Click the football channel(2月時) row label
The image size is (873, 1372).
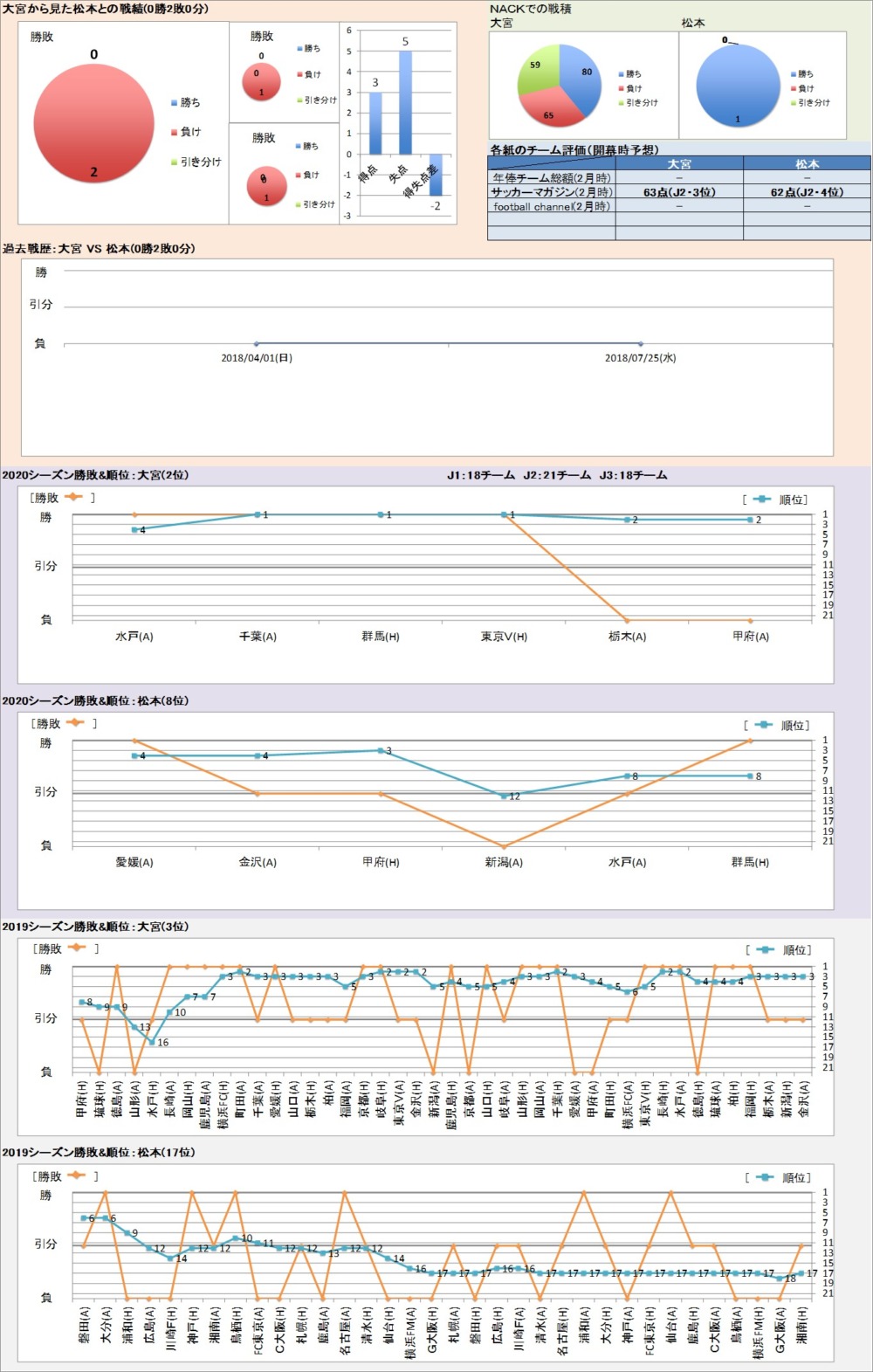click(551, 207)
